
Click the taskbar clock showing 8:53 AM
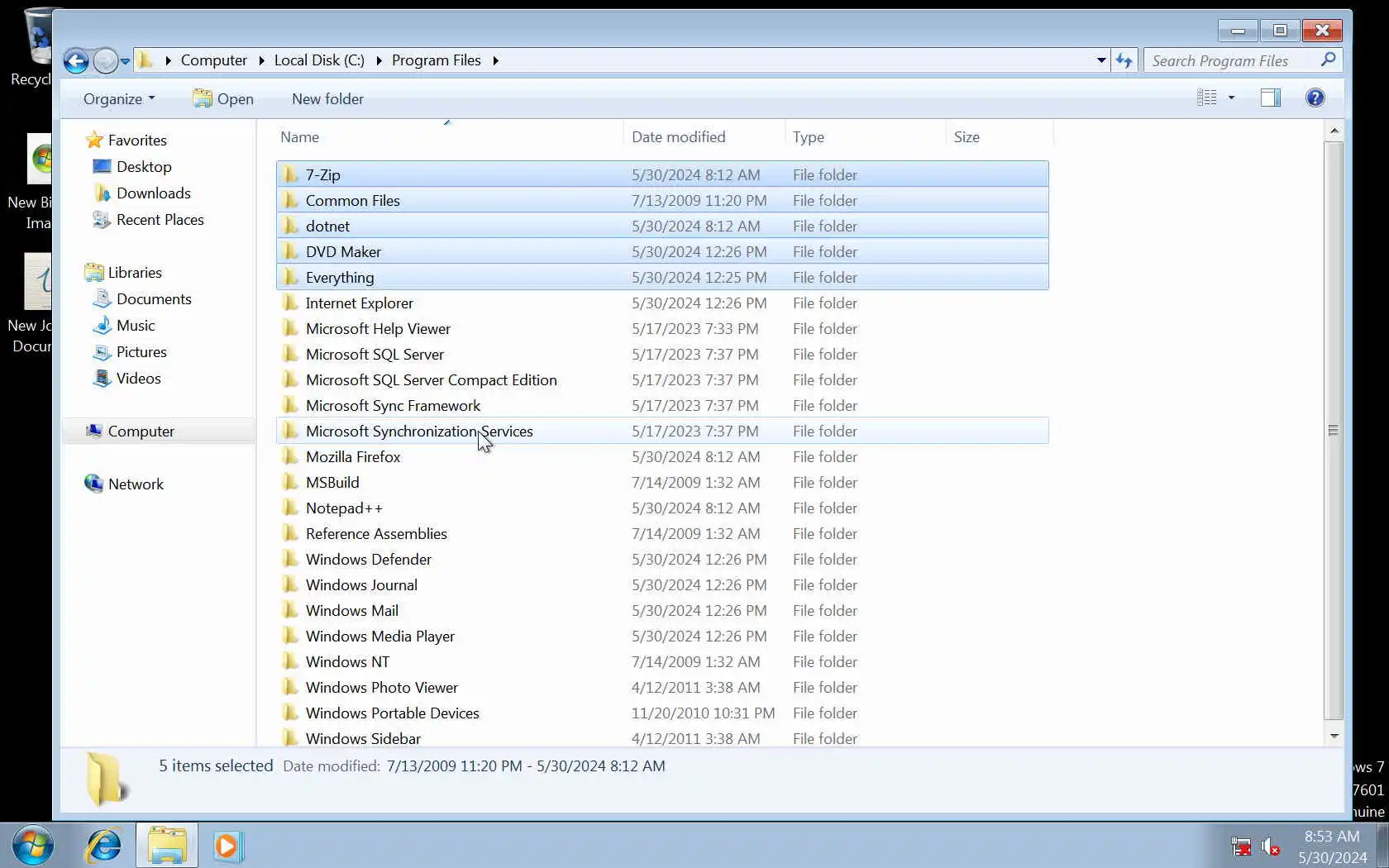pyautogui.click(x=1332, y=837)
